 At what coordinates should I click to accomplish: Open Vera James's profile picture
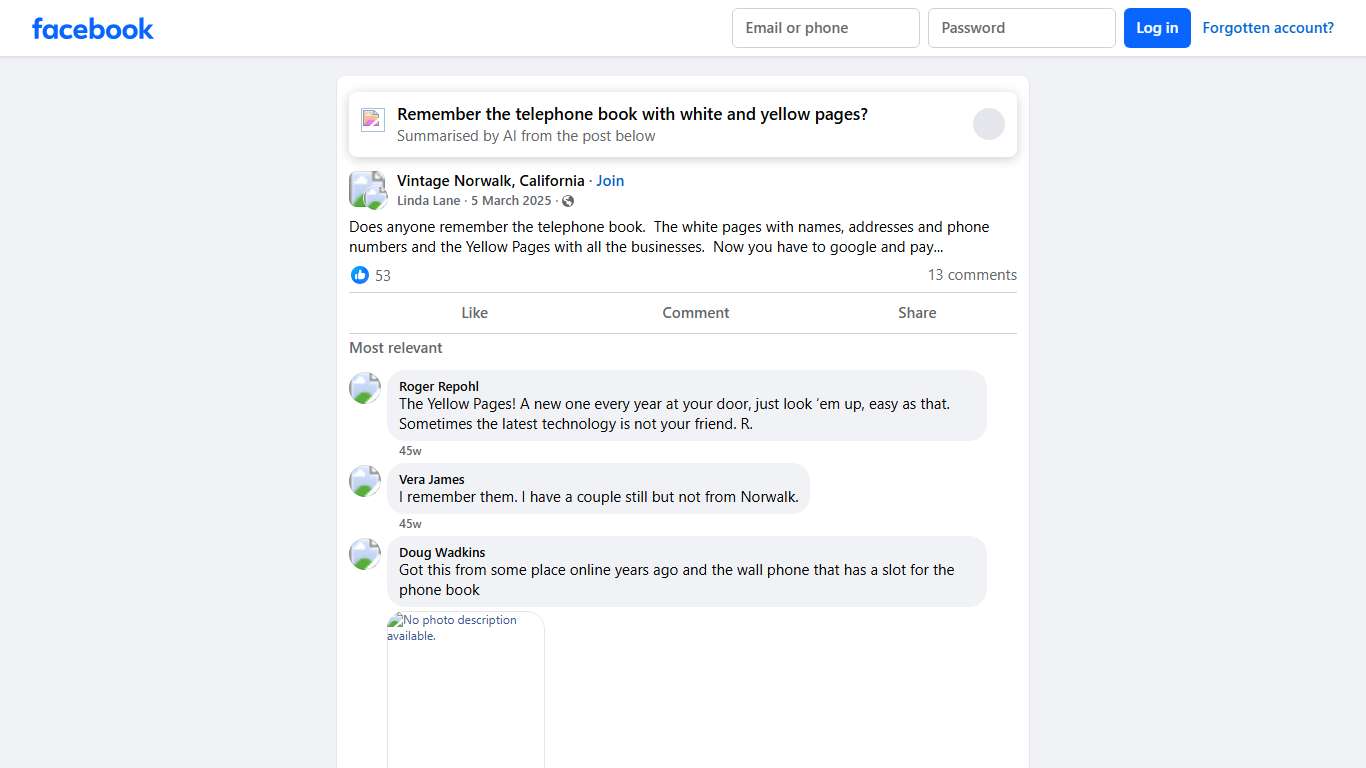(365, 481)
